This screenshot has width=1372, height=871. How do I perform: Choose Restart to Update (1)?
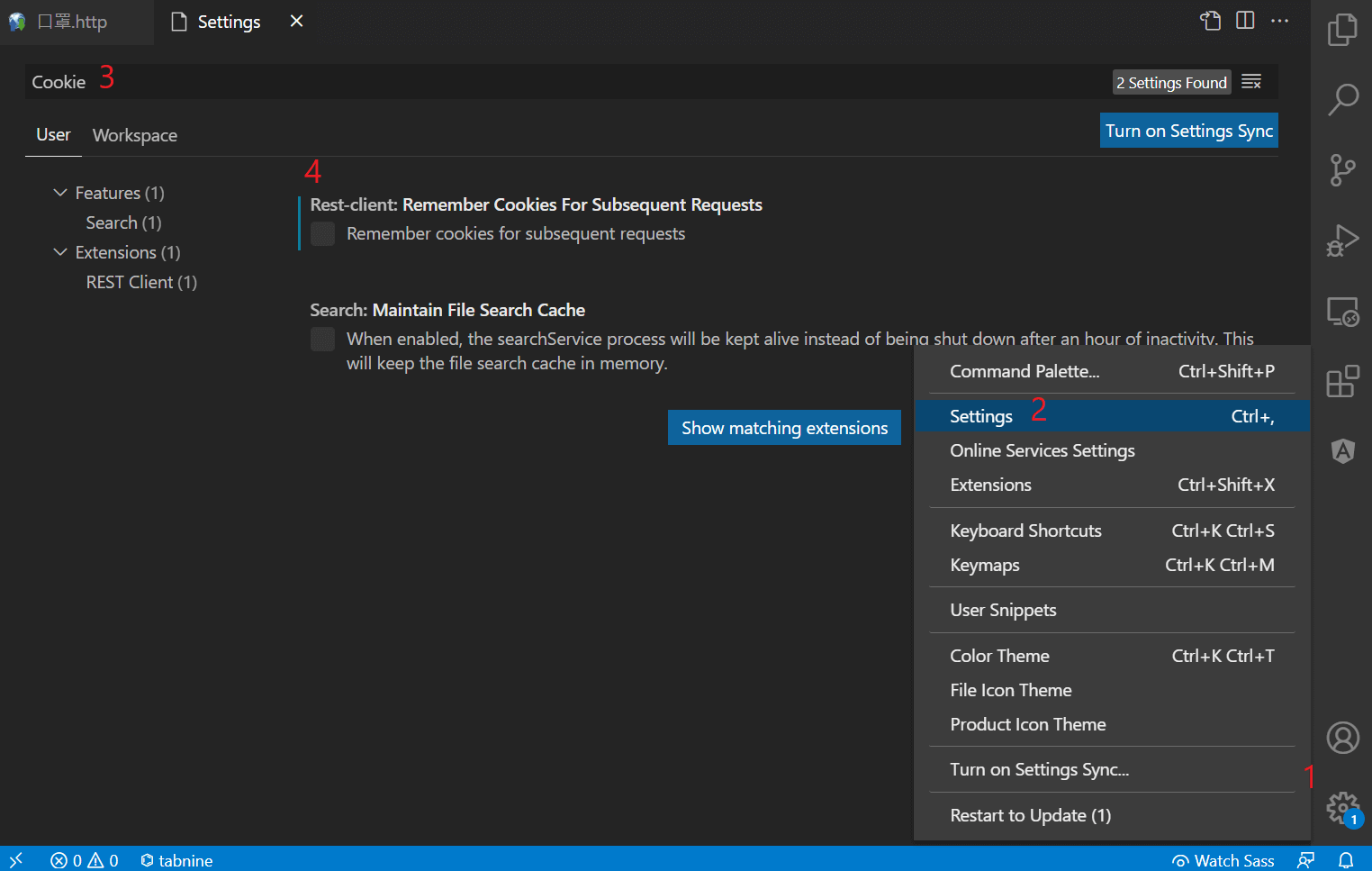pyautogui.click(x=1112, y=815)
